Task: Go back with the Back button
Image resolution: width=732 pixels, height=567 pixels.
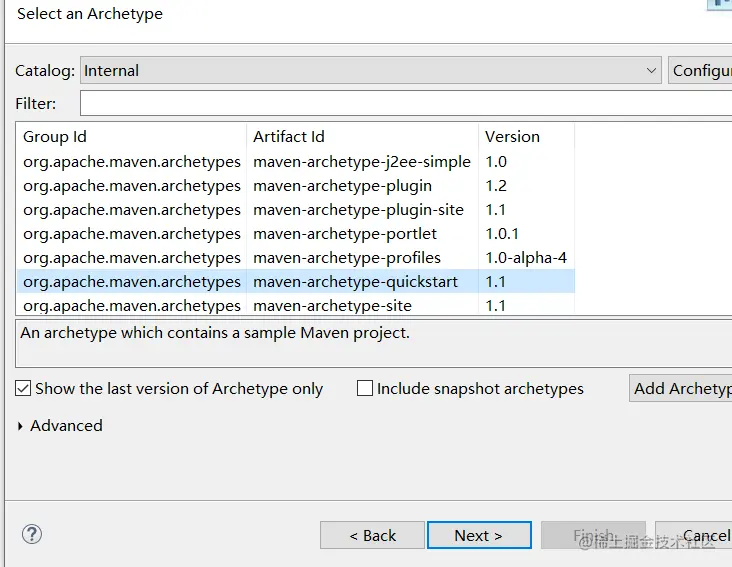Action: 372,535
